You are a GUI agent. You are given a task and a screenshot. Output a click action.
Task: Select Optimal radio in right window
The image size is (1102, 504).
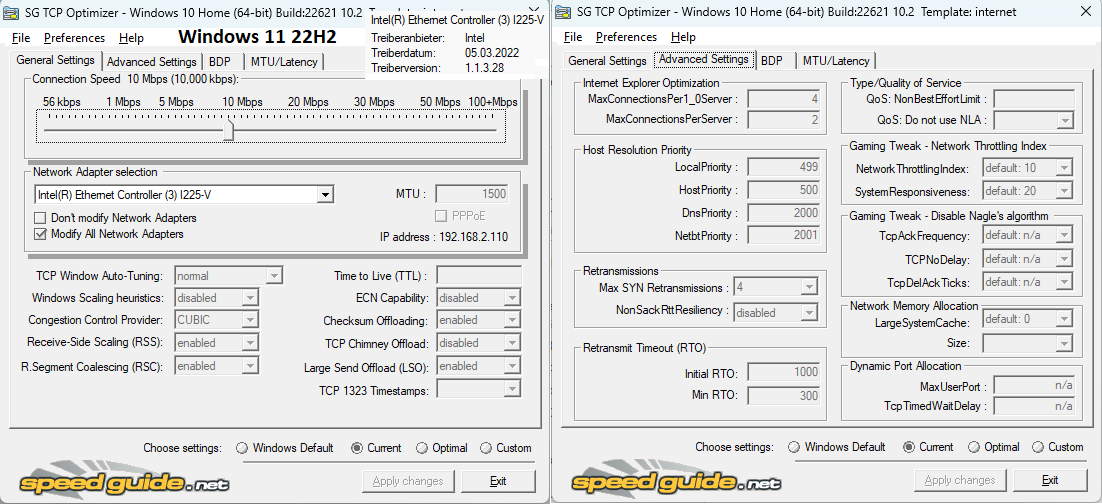973,447
